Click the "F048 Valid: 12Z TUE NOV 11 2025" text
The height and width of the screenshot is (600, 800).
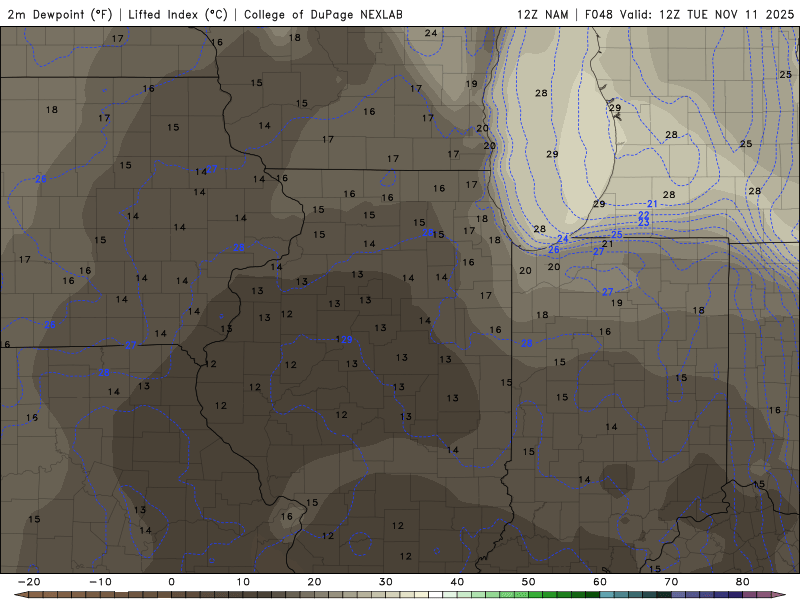point(689,14)
